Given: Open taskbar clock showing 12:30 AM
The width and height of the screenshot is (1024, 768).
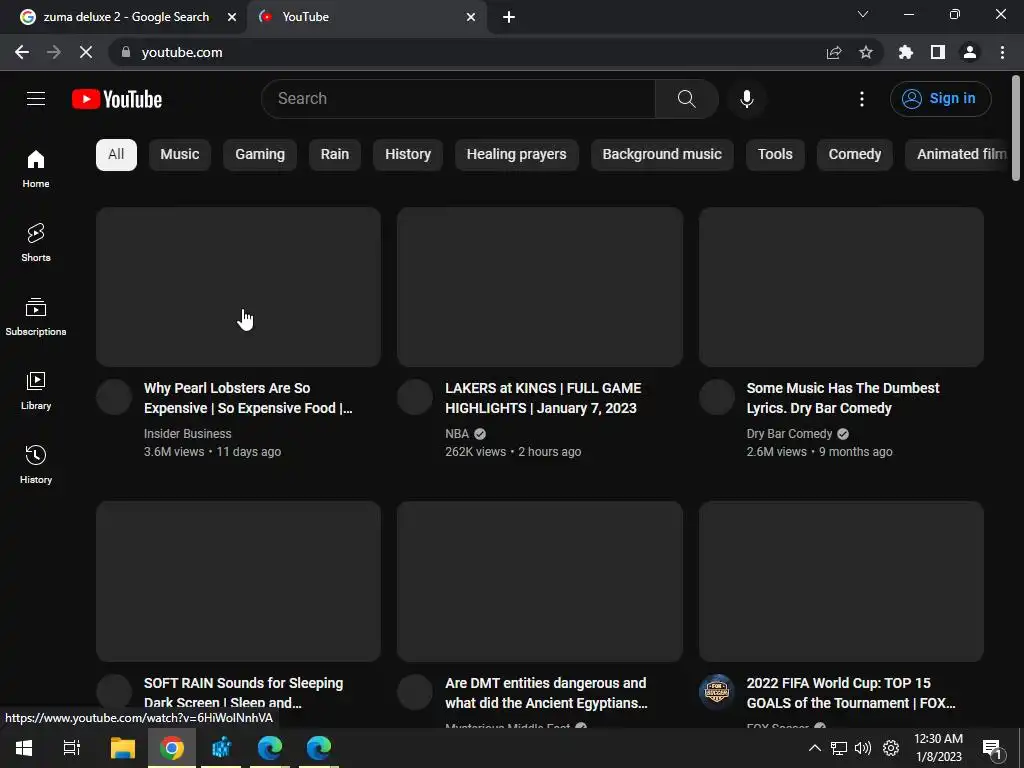Looking at the screenshot, I should pyautogui.click(x=938, y=748).
